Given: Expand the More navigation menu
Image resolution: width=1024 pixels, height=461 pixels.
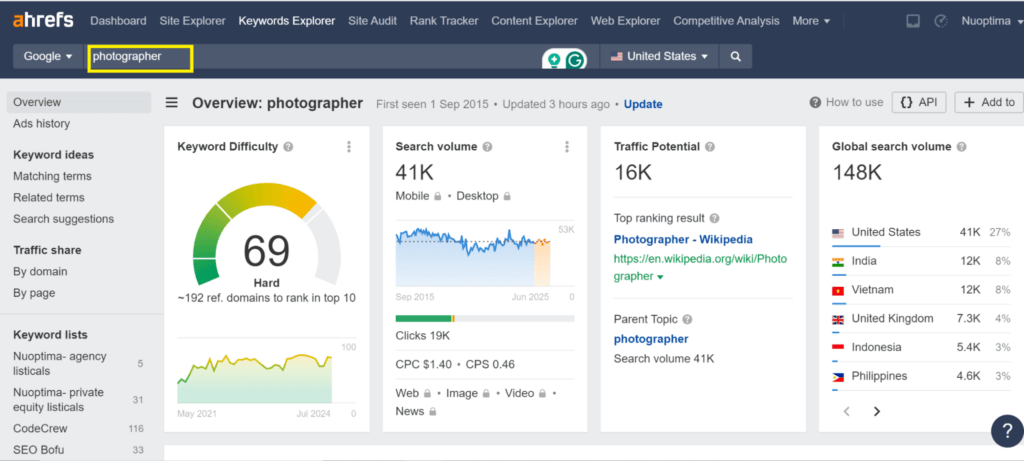Looking at the screenshot, I should (811, 21).
